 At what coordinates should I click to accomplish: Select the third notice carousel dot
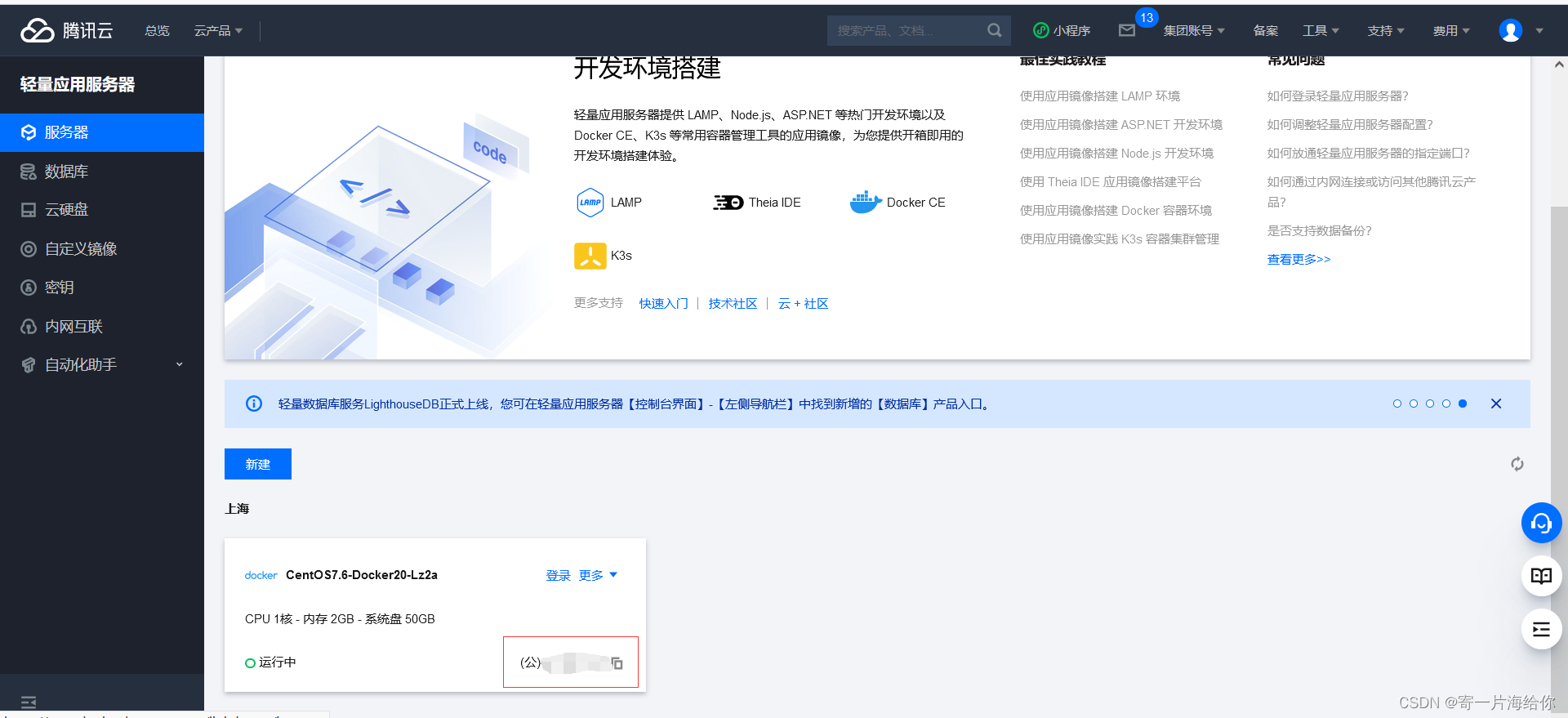pyautogui.click(x=1430, y=404)
